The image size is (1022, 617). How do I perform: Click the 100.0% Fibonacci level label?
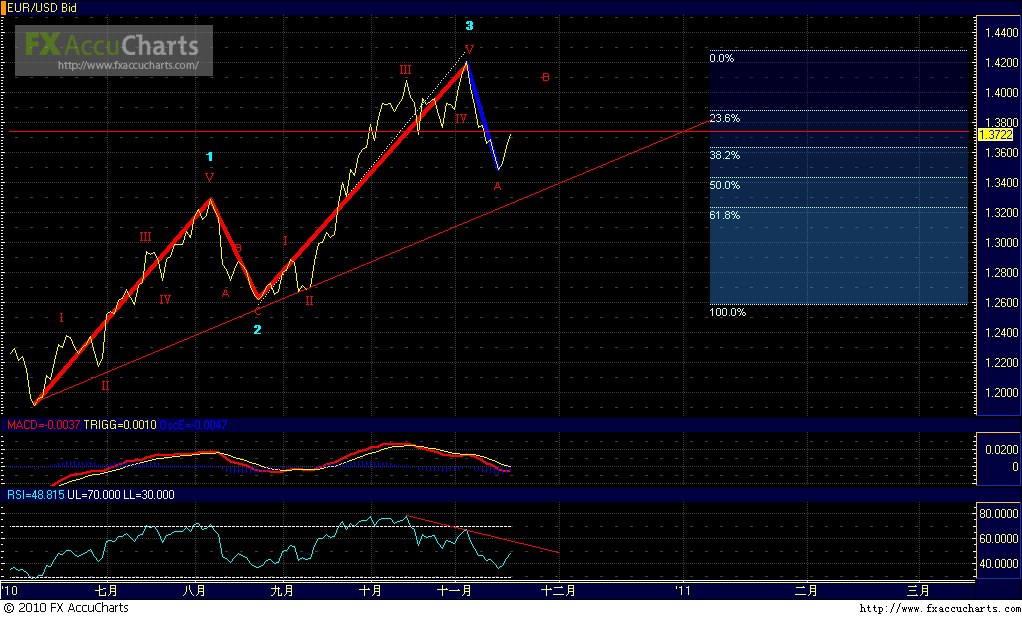click(x=727, y=312)
